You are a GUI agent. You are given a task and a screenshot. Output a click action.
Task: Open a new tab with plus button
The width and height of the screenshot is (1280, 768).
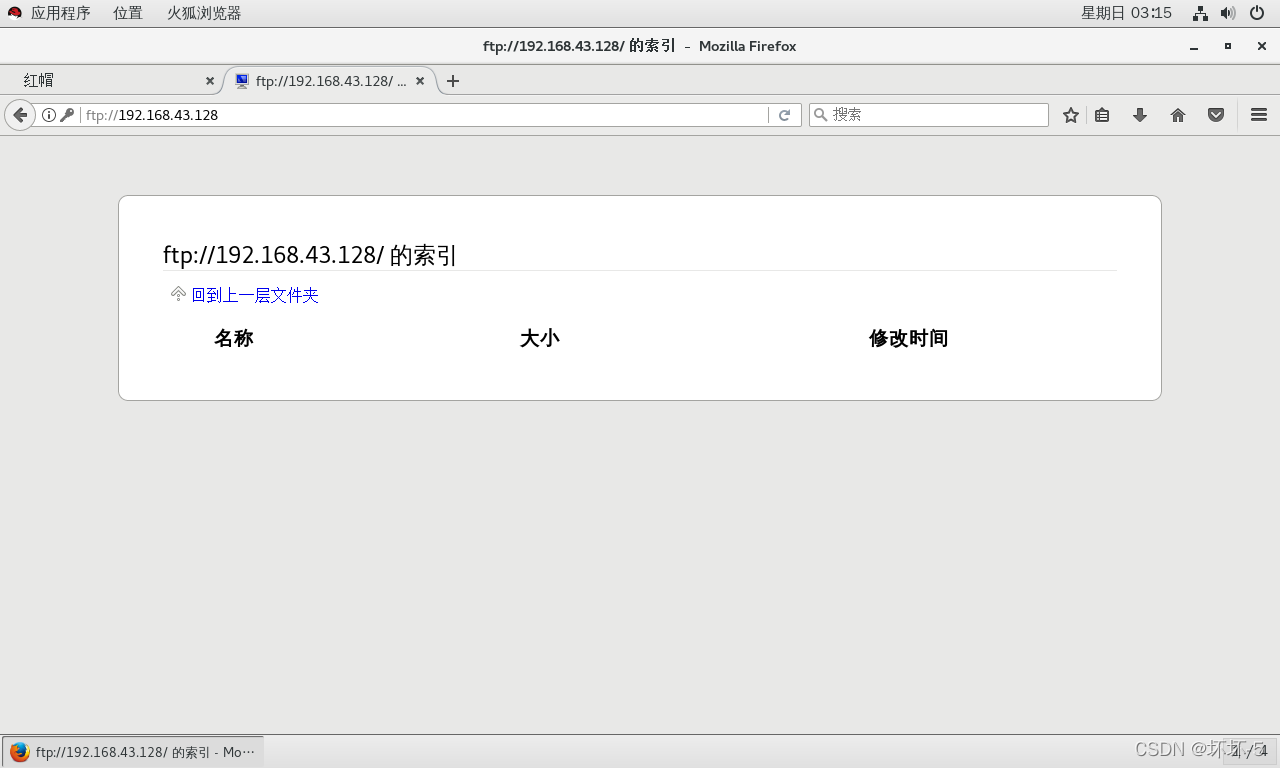point(453,81)
